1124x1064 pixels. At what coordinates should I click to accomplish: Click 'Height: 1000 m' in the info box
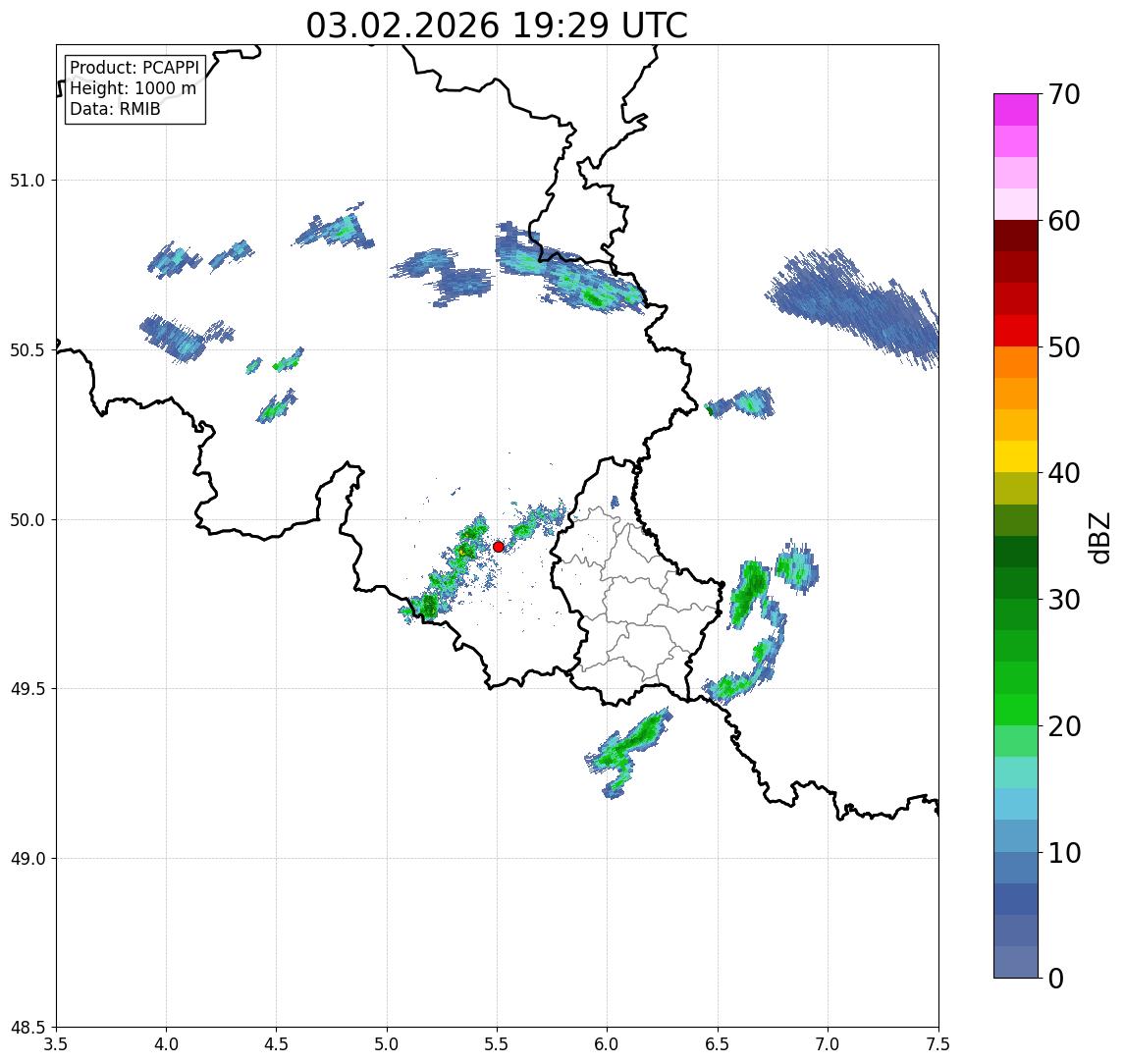point(133,88)
